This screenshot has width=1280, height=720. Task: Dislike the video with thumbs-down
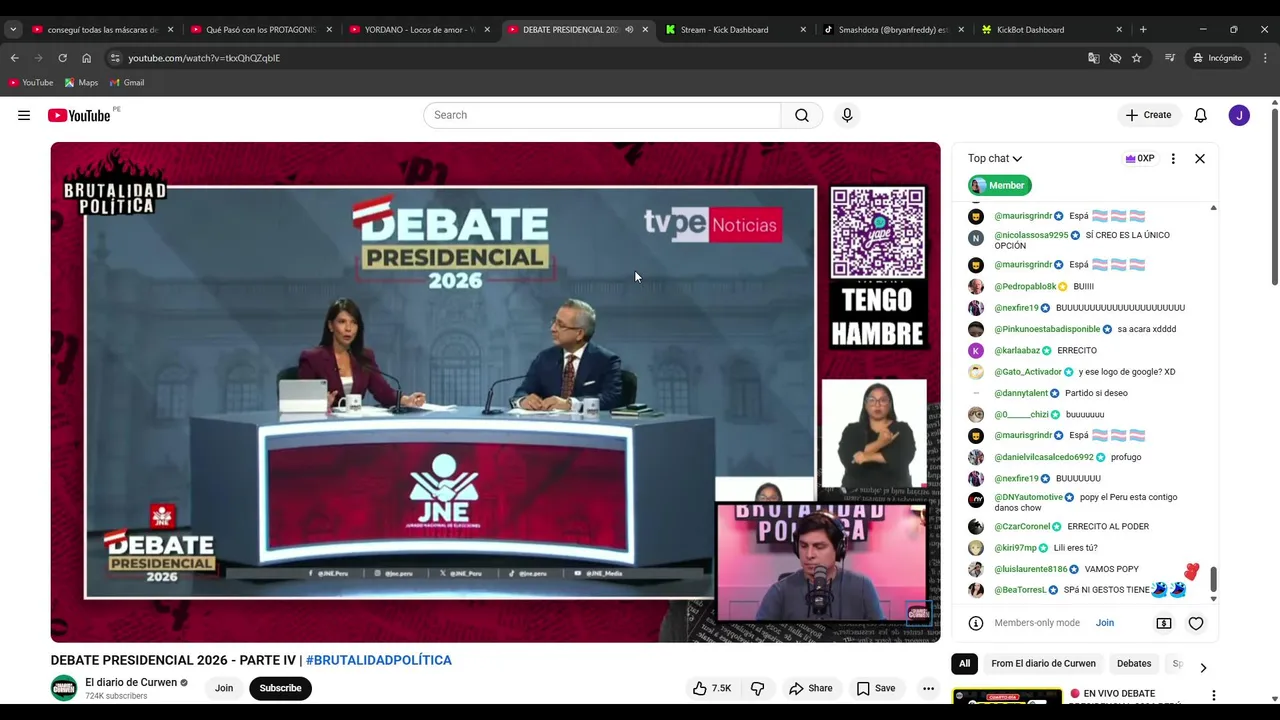758,688
